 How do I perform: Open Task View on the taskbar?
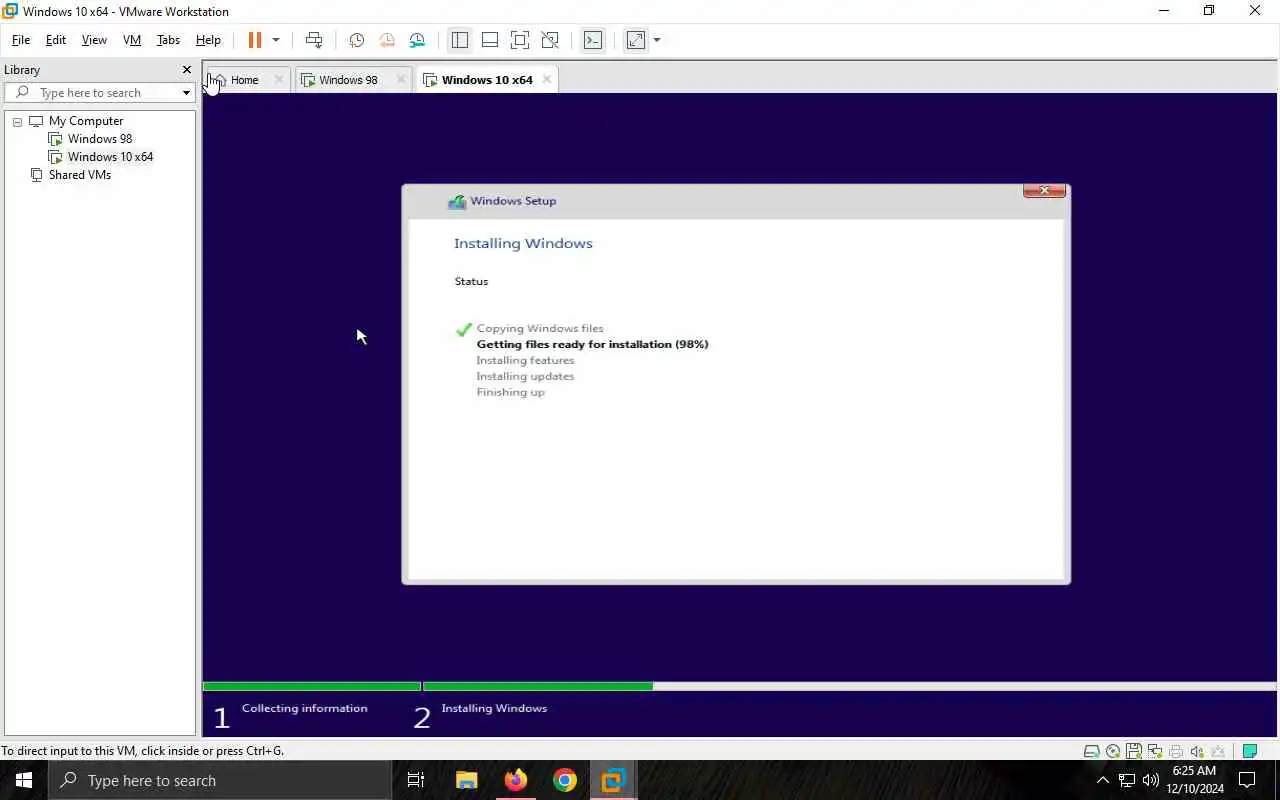[416, 780]
